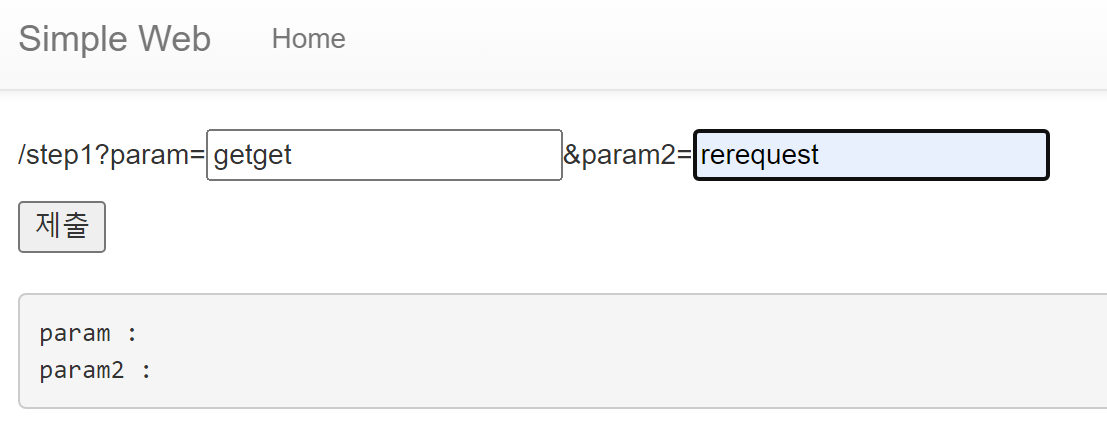
Task: Go to the Home navigation item
Action: pyautogui.click(x=309, y=39)
